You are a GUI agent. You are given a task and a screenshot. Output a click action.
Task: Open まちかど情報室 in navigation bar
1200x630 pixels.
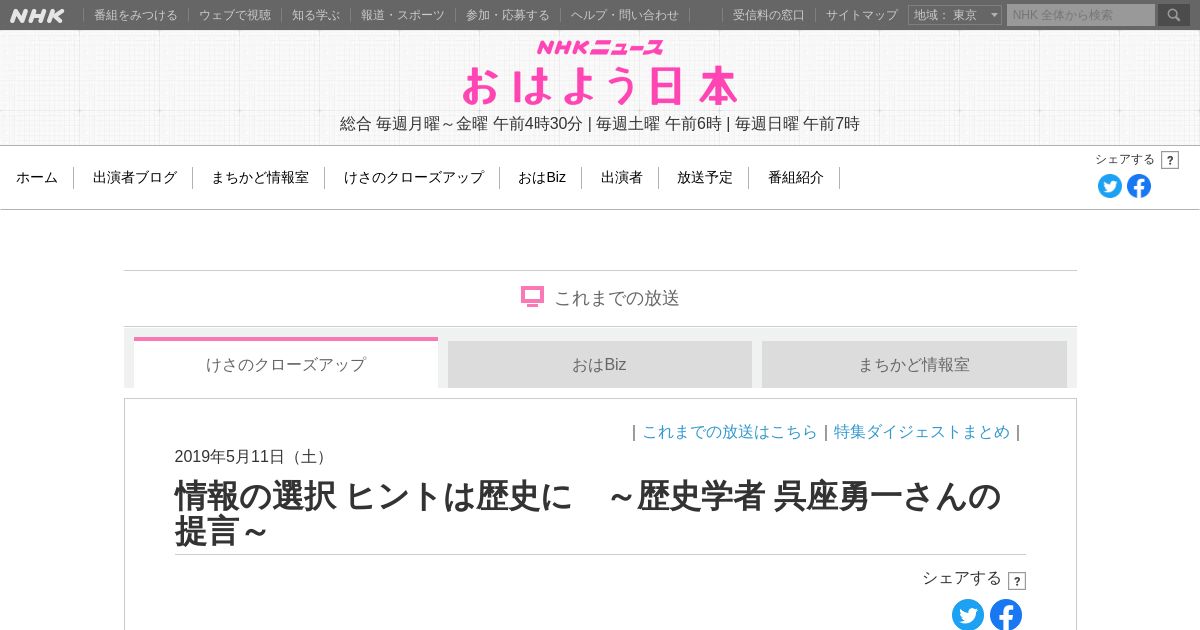point(260,177)
